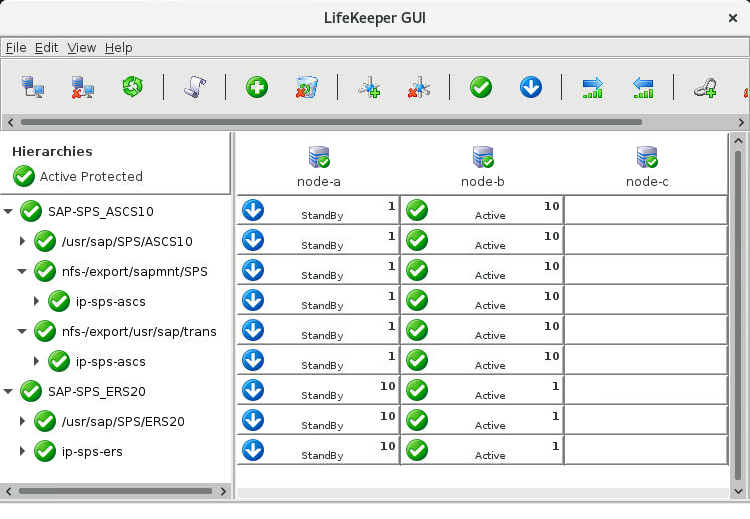Select the nfs-/export/sapmnt/SPS resource label

(x=135, y=272)
